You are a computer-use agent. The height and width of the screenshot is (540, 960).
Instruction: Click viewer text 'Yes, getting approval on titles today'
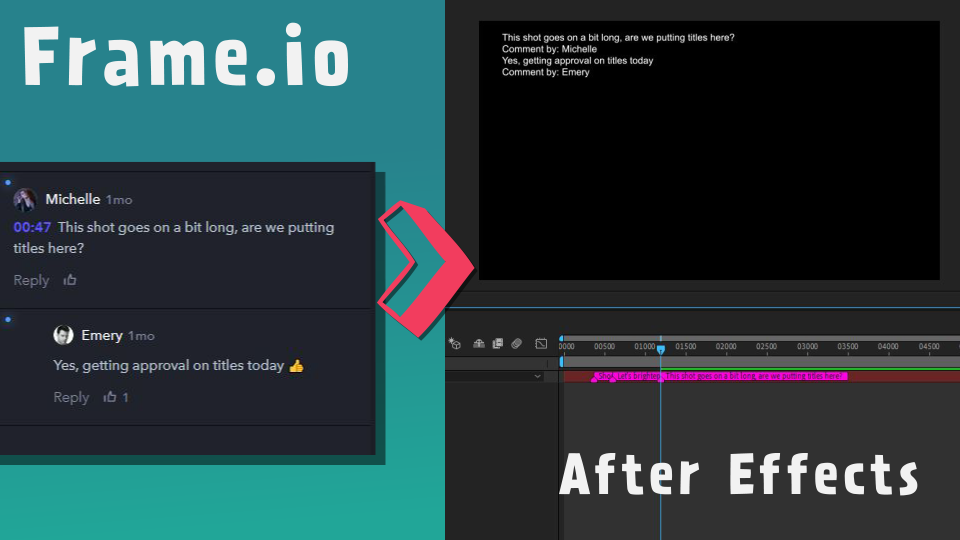click(577, 61)
